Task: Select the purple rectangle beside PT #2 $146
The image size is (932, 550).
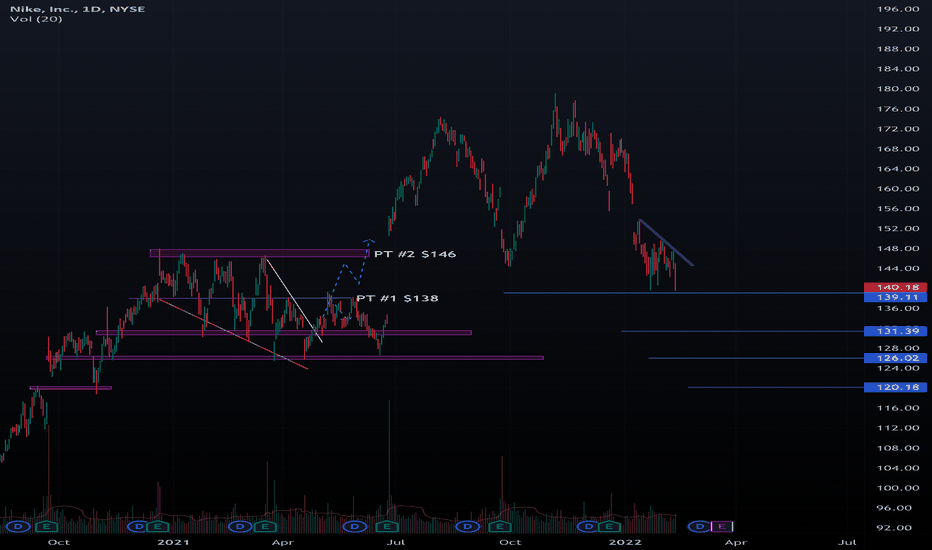Action: pos(259,253)
